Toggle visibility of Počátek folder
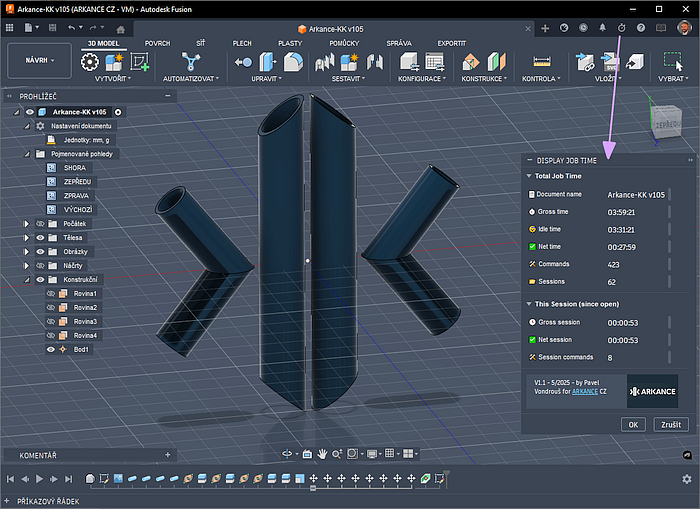 pos(40,224)
